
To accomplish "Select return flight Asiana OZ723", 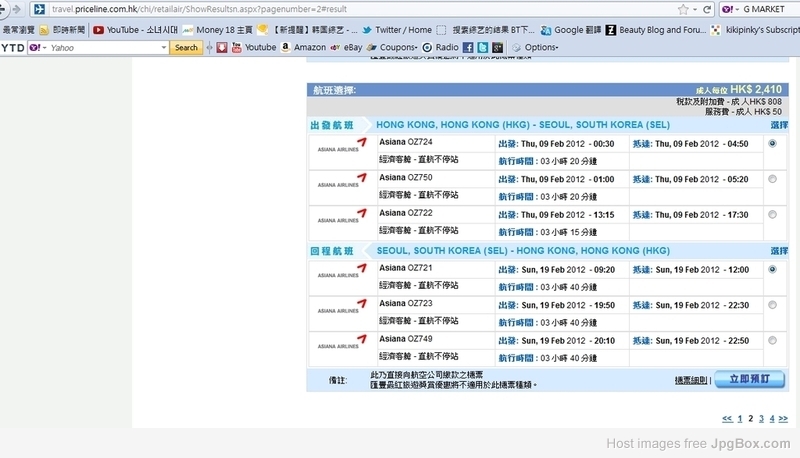I will pos(772,305).
